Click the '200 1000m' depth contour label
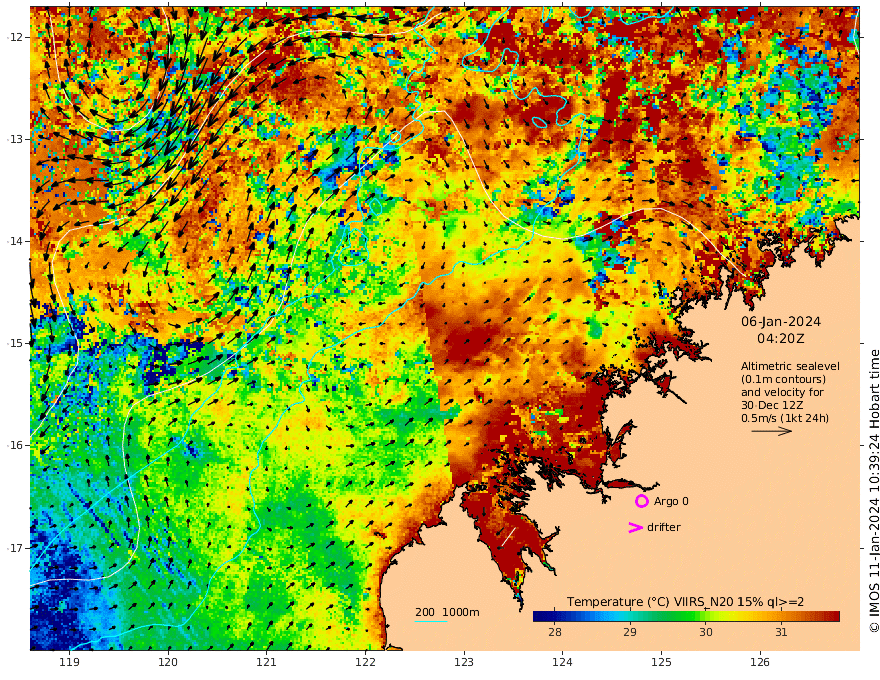The image size is (880, 680). tap(447, 612)
